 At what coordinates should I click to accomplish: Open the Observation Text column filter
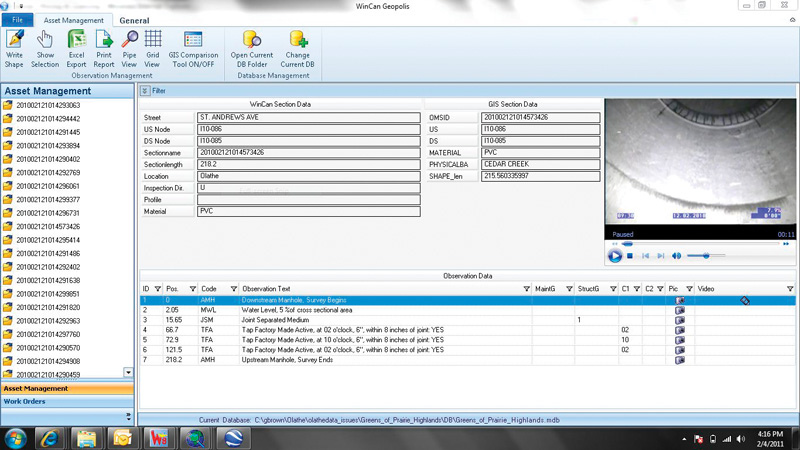click(x=526, y=289)
